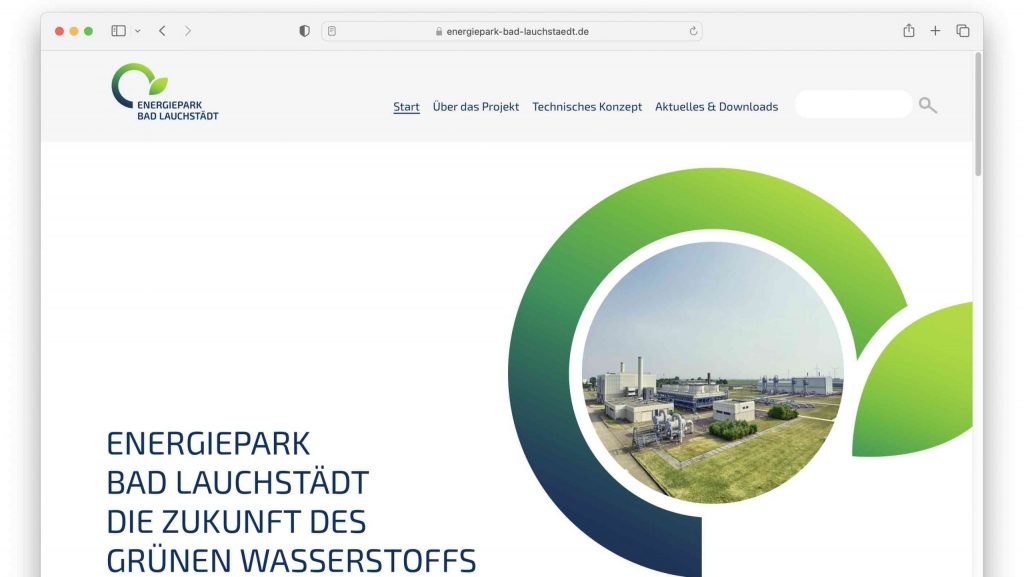Select the heading text Die Zukunft des
The width and height of the screenshot is (1024, 577).
236,522
